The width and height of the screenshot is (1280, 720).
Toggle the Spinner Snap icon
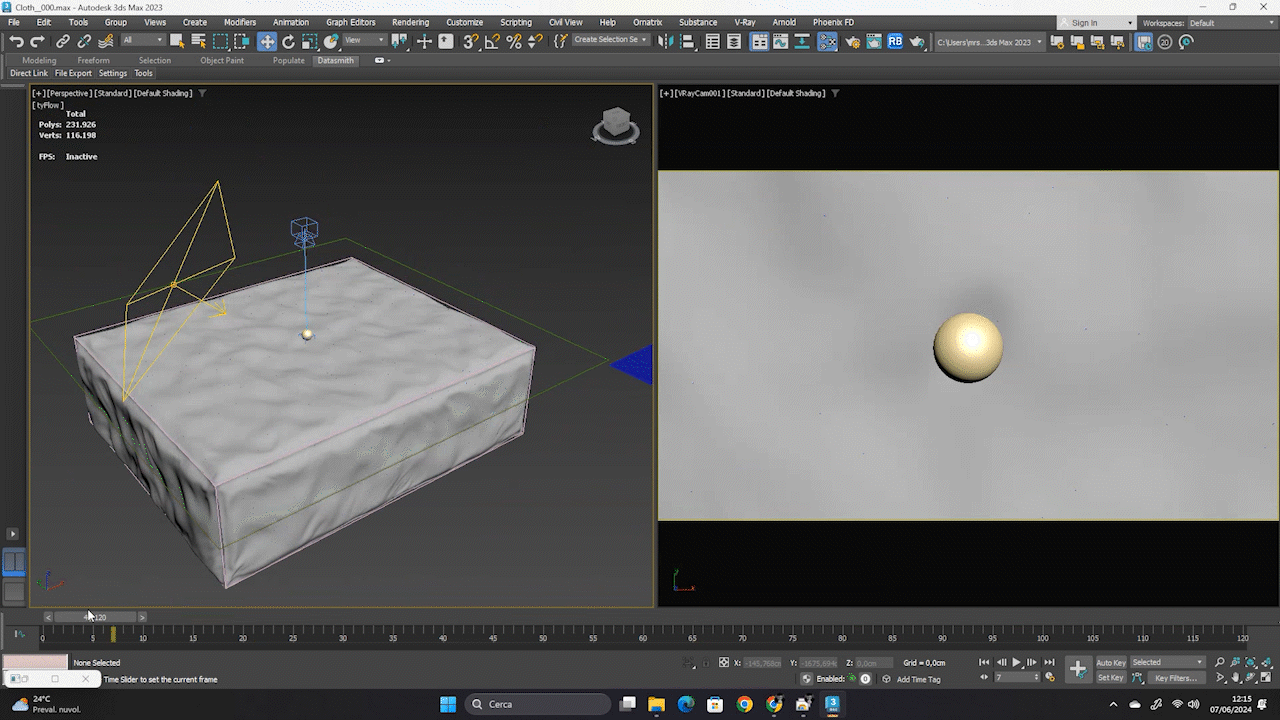[535, 41]
